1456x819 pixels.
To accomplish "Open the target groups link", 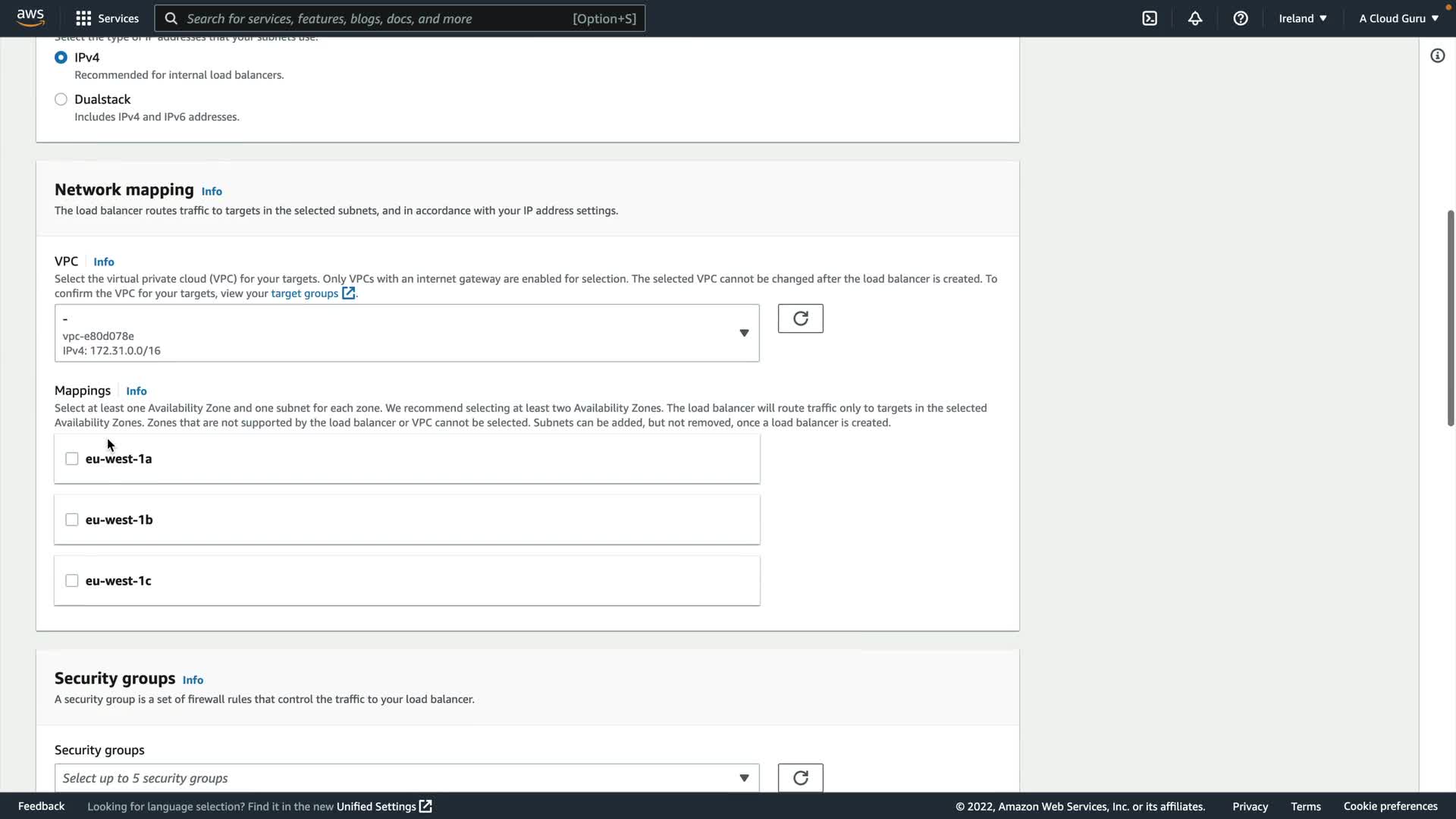I will pos(305,293).
